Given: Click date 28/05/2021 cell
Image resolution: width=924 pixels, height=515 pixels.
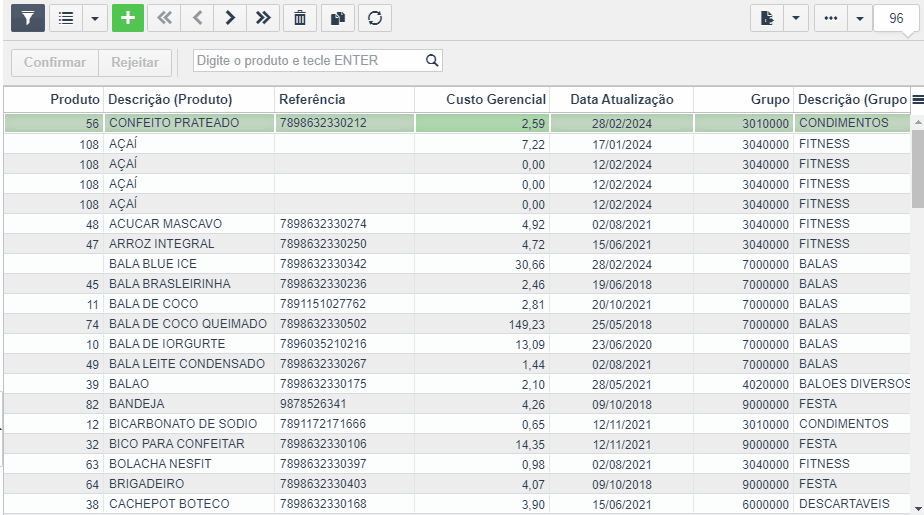Looking at the screenshot, I should click(622, 384).
